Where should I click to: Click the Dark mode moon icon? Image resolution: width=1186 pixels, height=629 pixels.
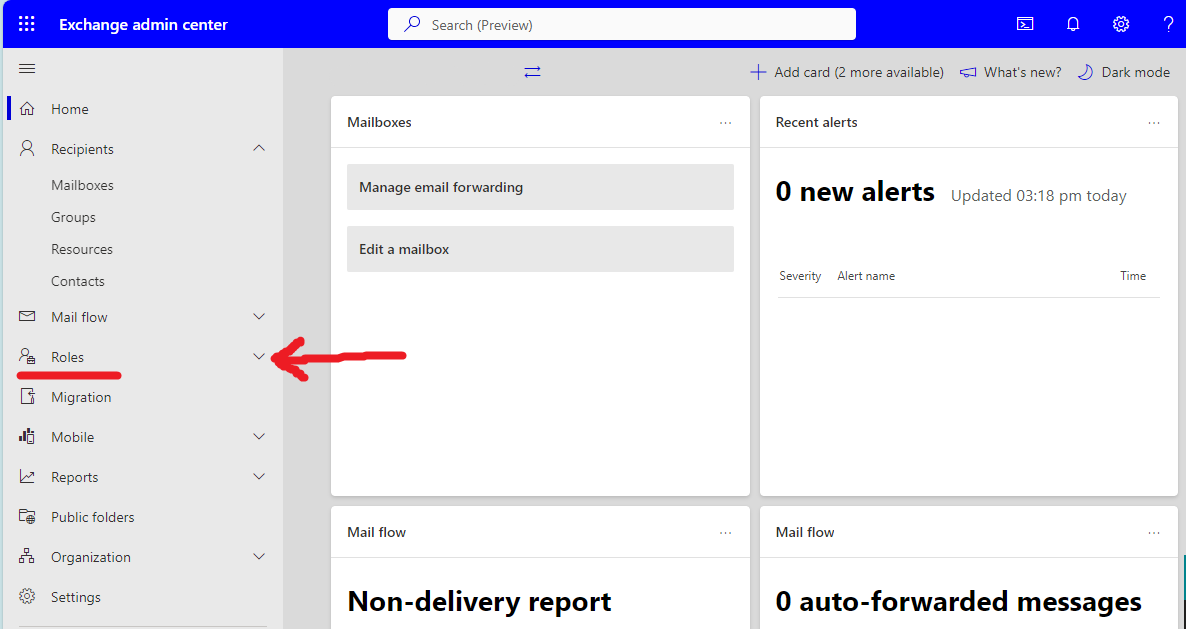(x=1085, y=72)
